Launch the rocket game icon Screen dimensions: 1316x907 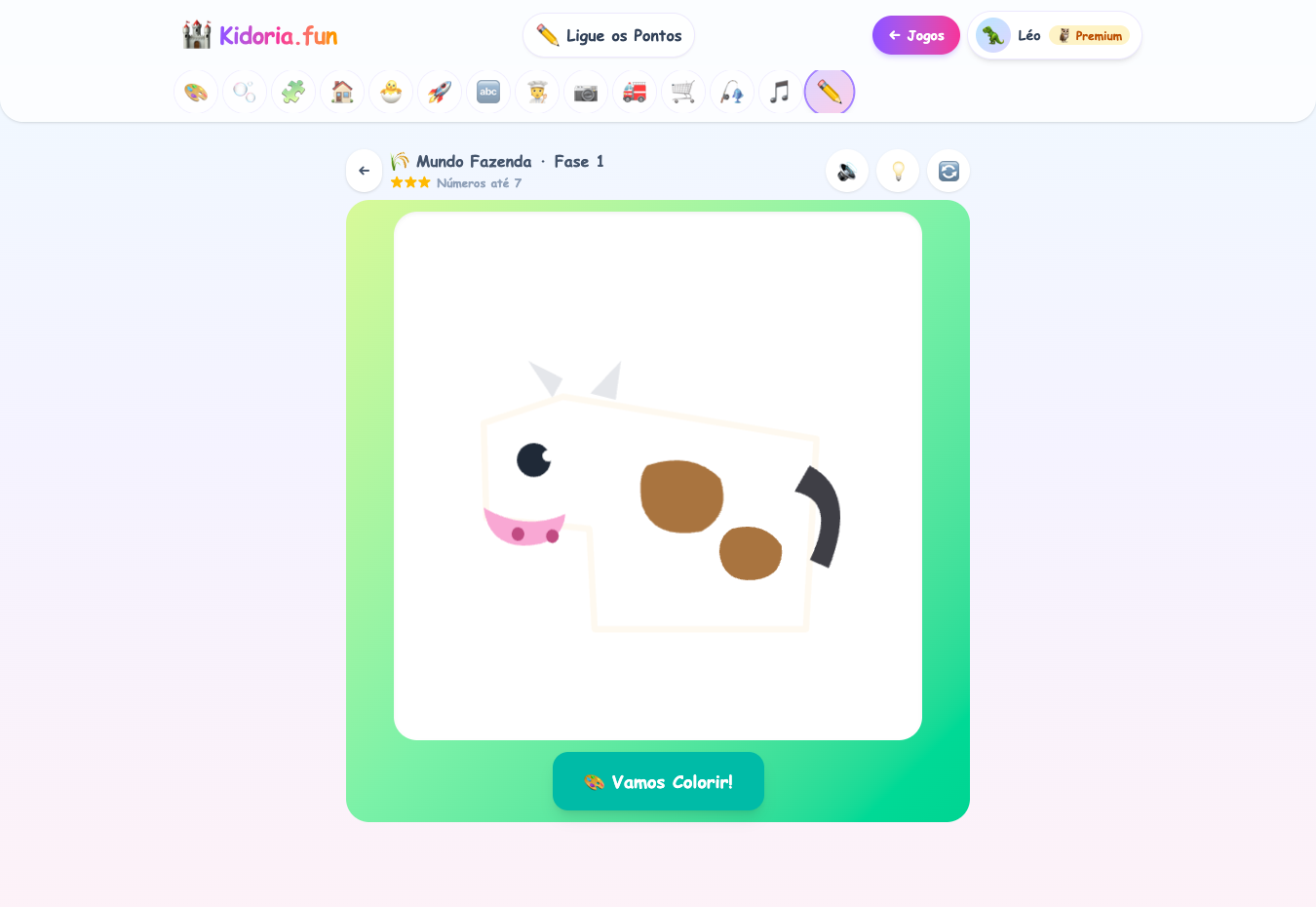coord(440,92)
